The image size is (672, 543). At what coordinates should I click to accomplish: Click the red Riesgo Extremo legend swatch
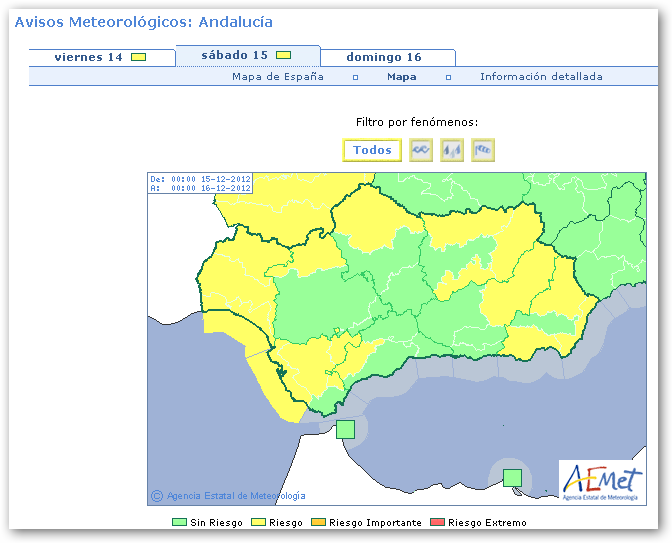coord(437,522)
